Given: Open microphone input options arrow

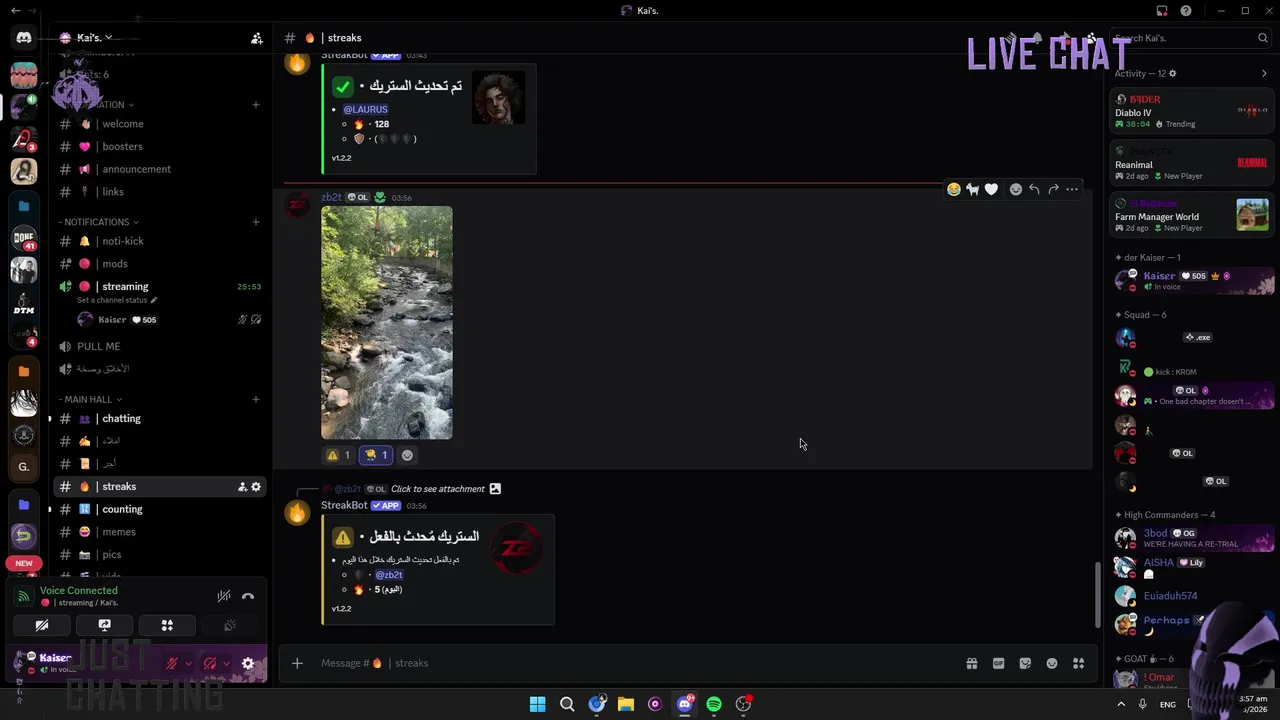Looking at the screenshot, I should pos(188,663).
